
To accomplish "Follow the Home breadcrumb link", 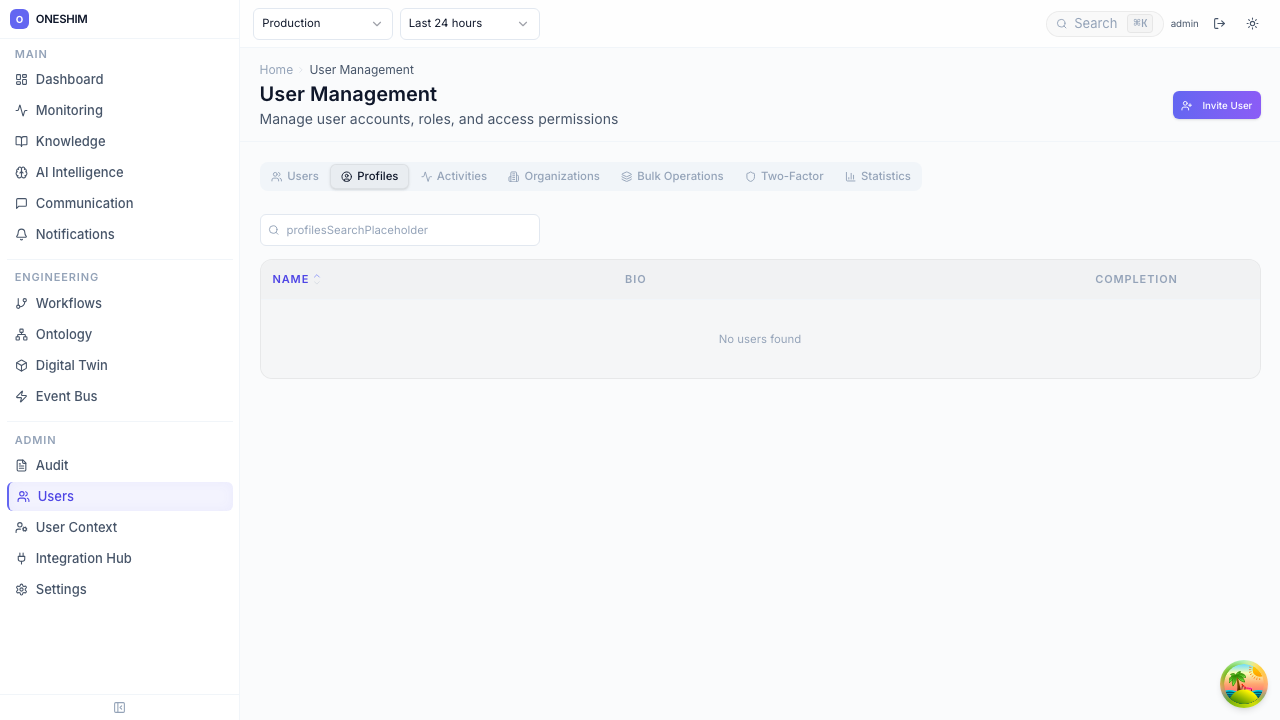I will coord(276,70).
